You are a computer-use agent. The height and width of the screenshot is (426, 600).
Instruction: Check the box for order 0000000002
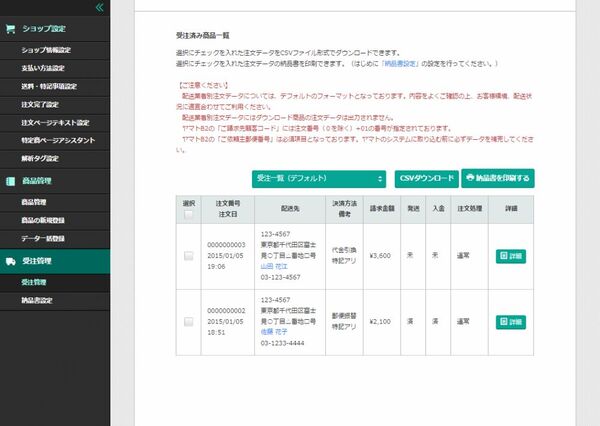(188, 322)
